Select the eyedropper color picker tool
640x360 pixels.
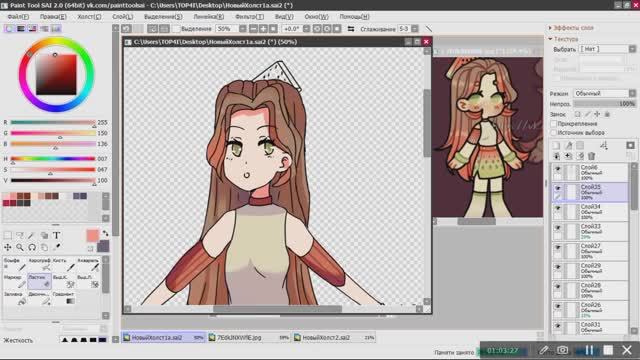(x=57, y=247)
